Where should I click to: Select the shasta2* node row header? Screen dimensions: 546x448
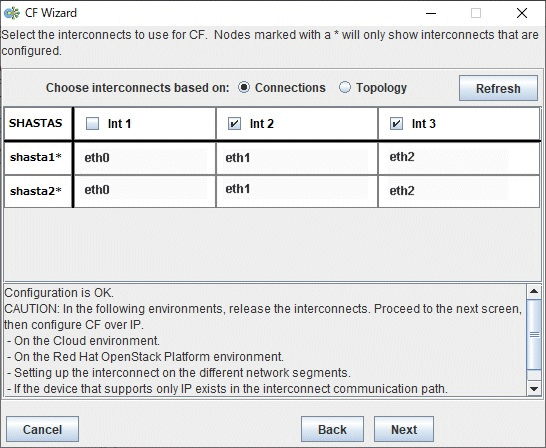click(x=37, y=191)
